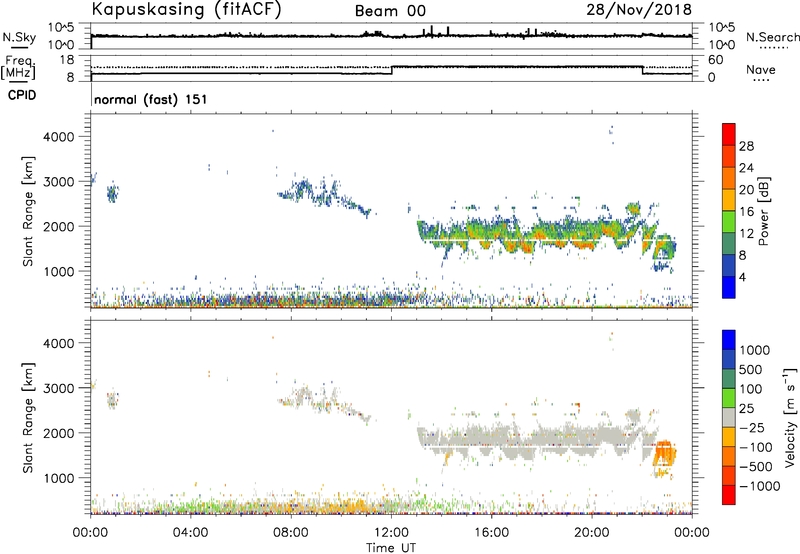
Task: Click the 'Velocity [m s-1]' color bar title
Action: [790, 417]
